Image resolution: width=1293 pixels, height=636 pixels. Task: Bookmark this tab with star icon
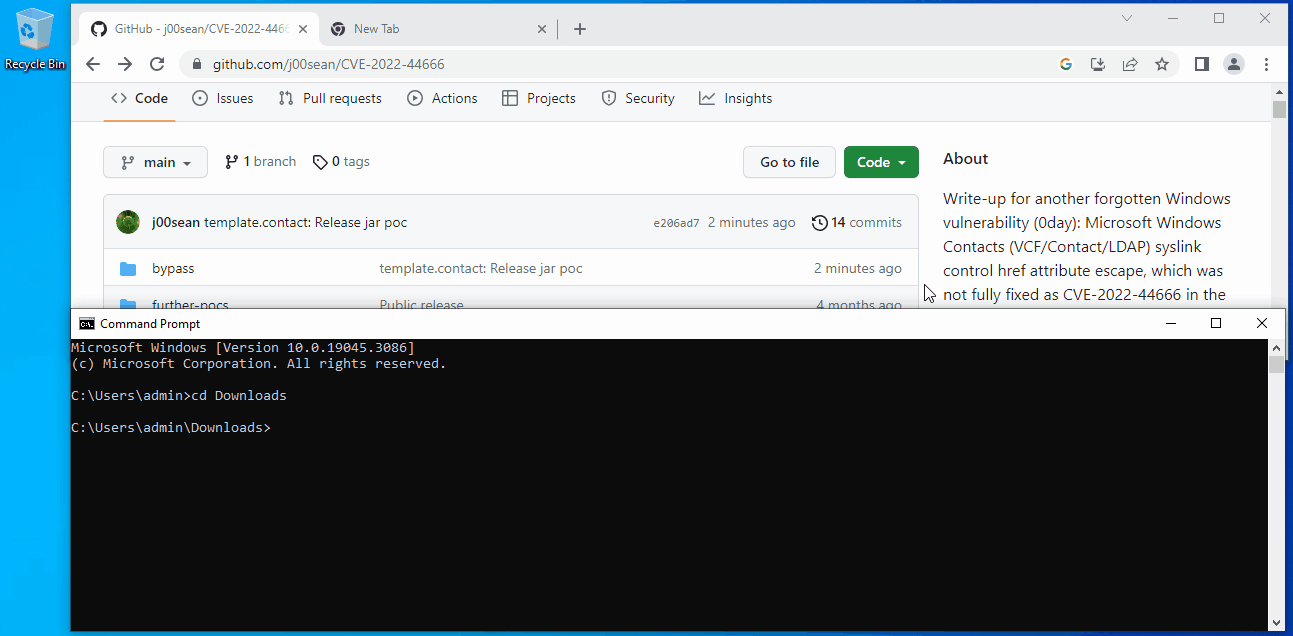pyautogui.click(x=1162, y=64)
